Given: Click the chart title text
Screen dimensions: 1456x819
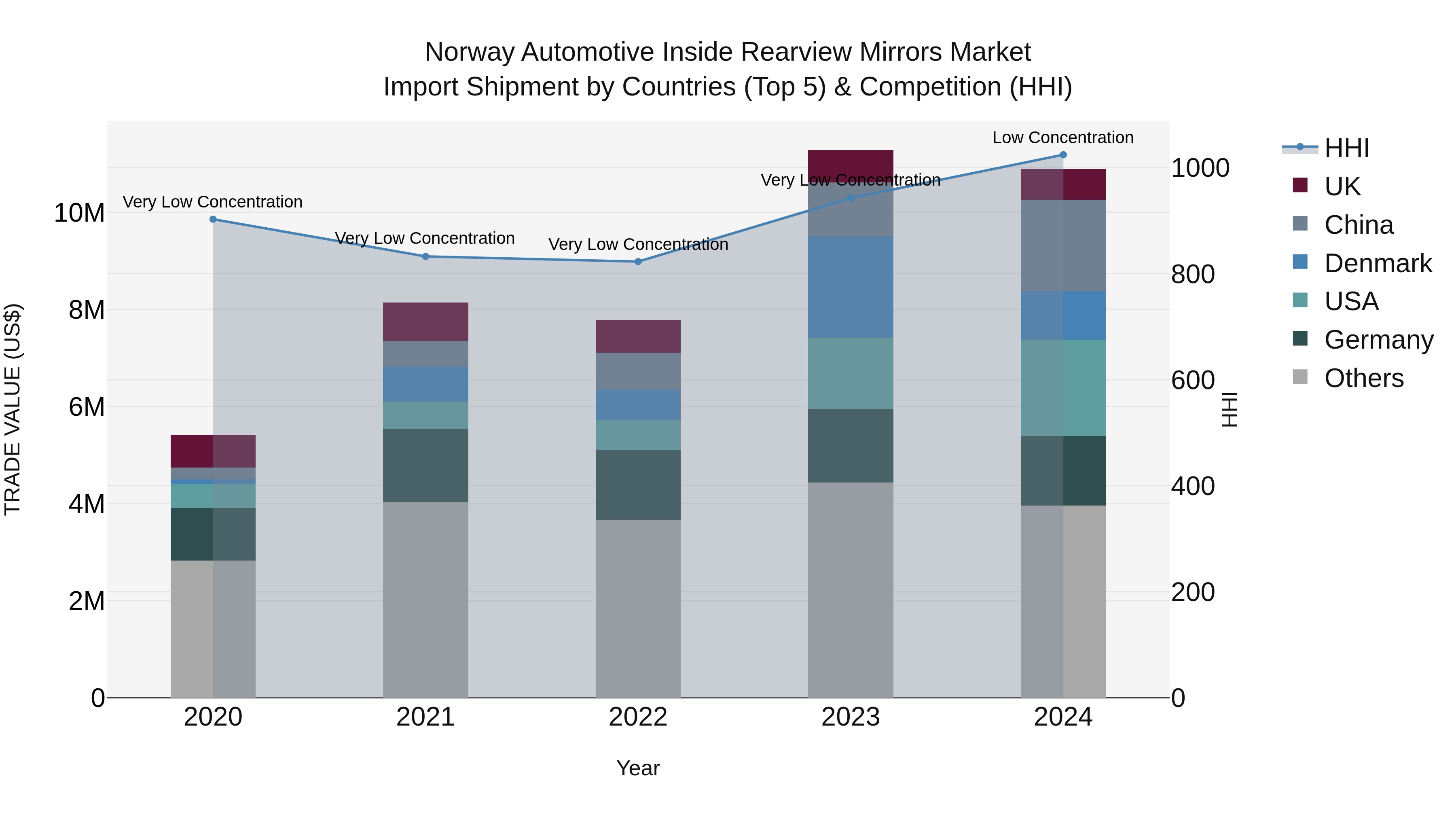Looking at the screenshot, I should tap(728, 69).
